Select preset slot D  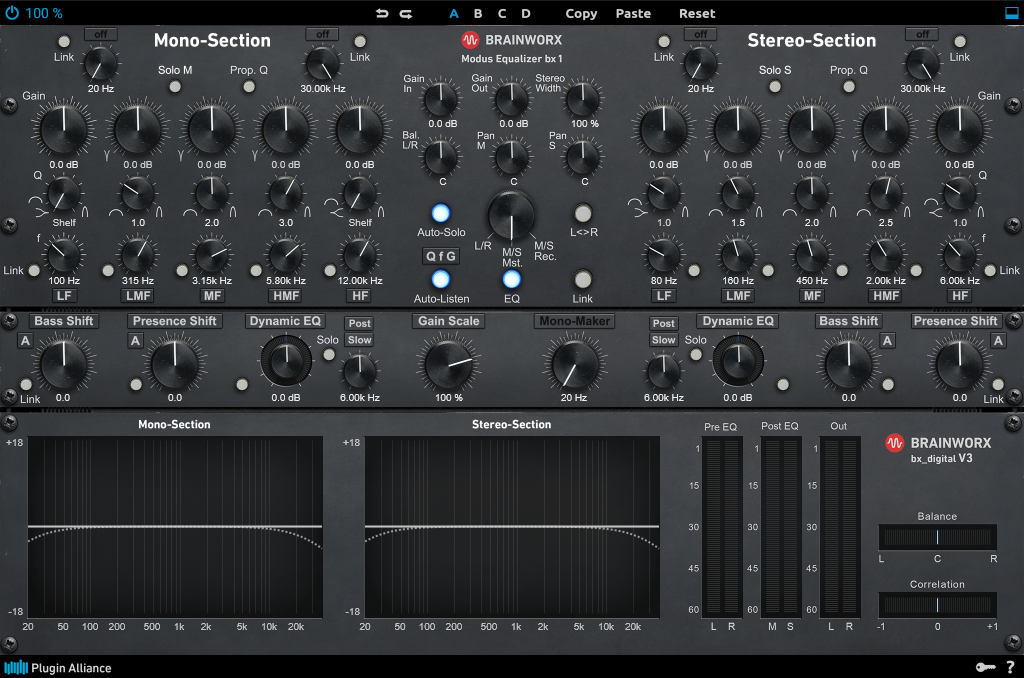coord(526,14)
